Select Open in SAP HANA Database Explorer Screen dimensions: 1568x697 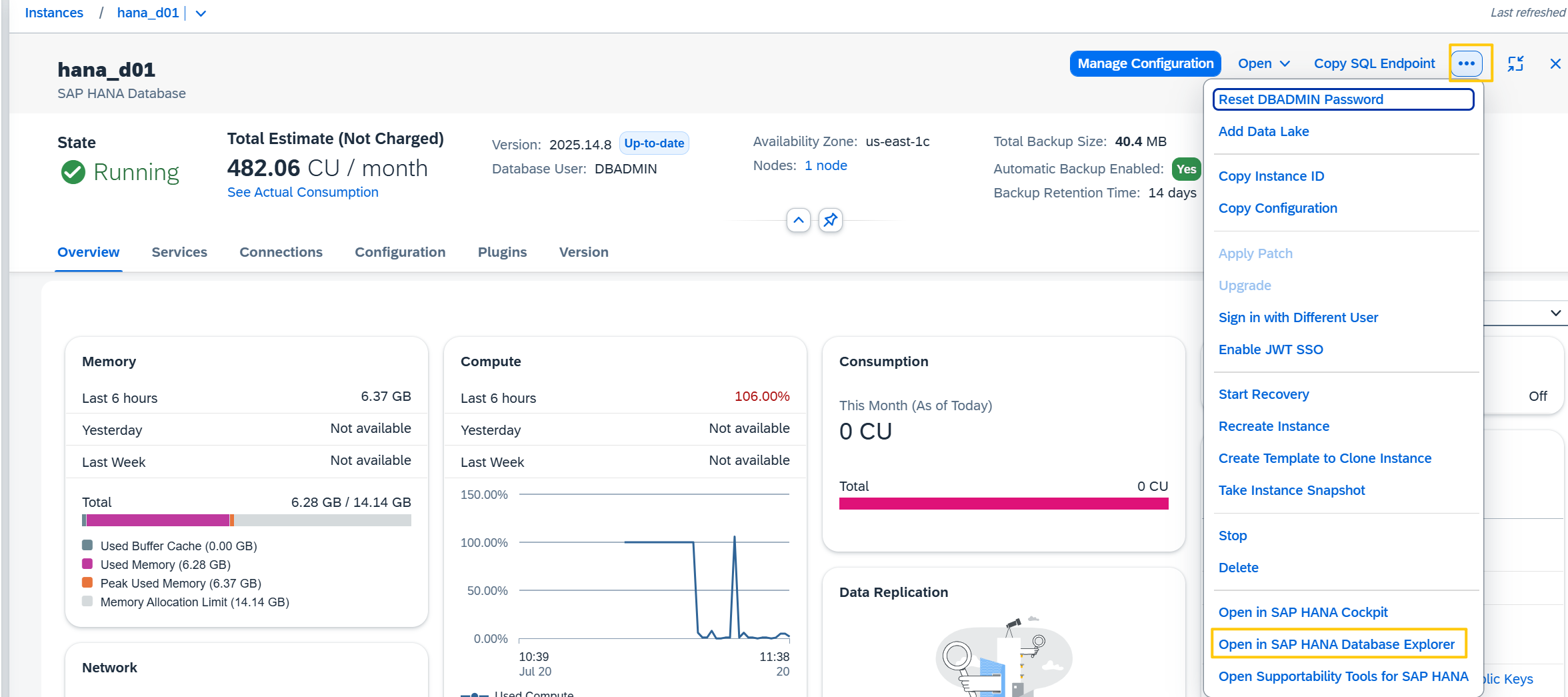(x=1336, y=644)
